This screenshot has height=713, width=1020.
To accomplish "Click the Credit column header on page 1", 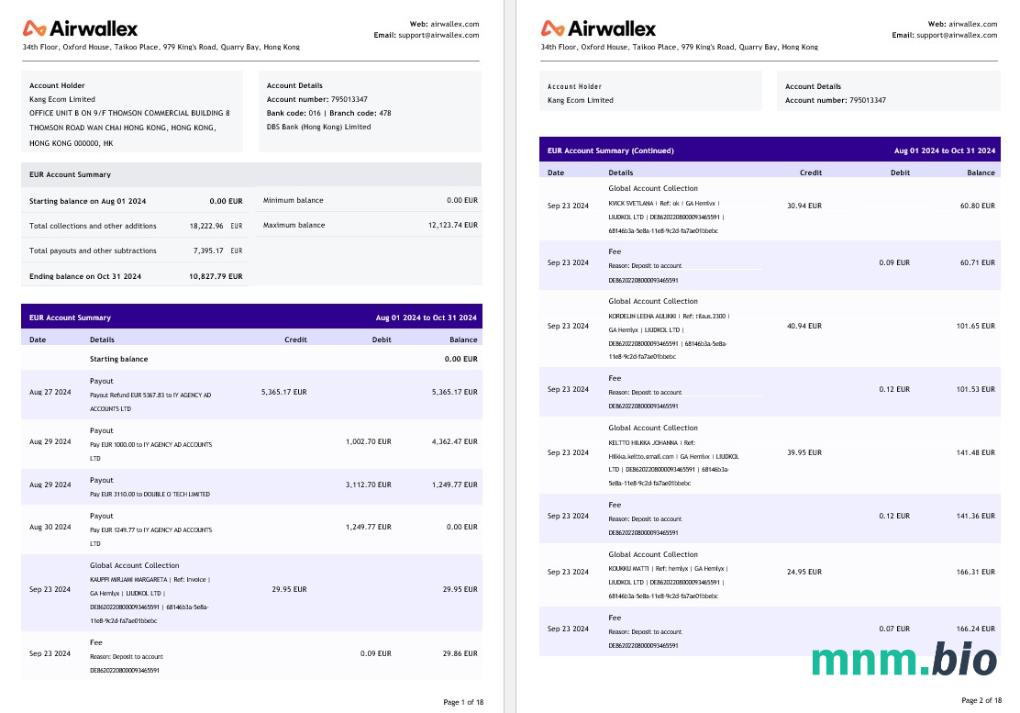I will click(295, 340).
